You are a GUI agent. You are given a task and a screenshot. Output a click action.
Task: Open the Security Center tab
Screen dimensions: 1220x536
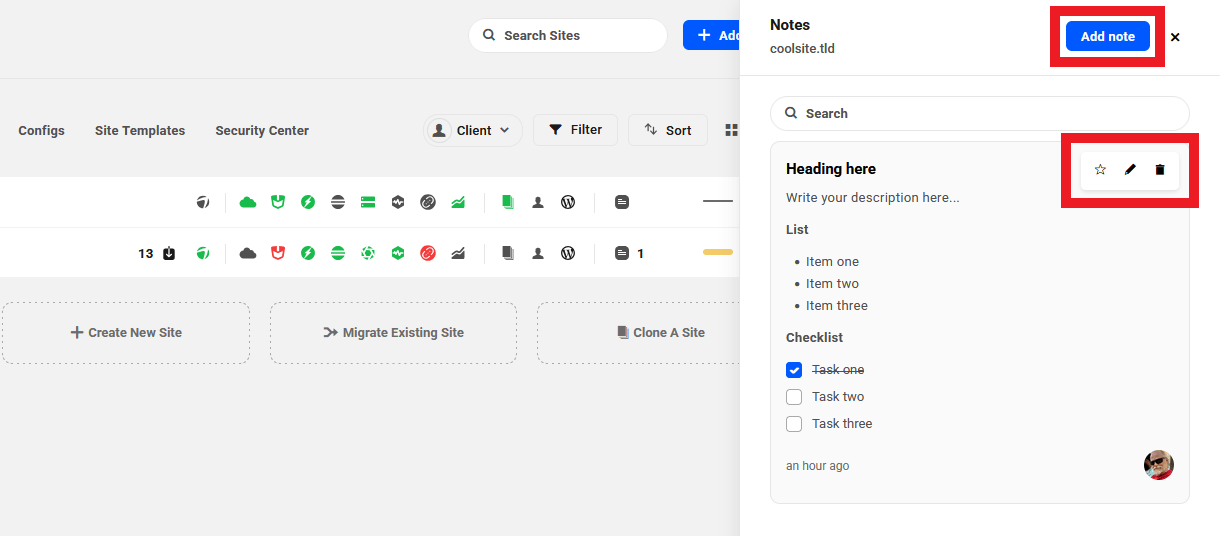click(262, 131)
